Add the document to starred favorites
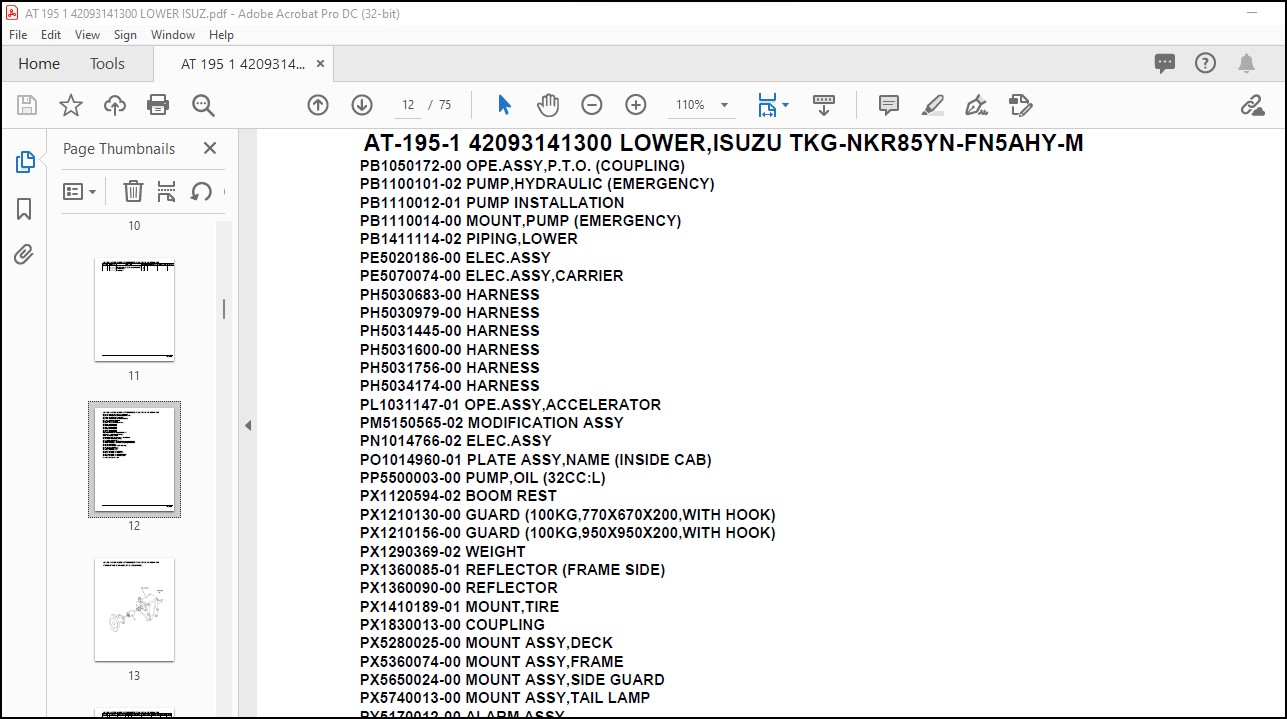 tap(71, 105)
